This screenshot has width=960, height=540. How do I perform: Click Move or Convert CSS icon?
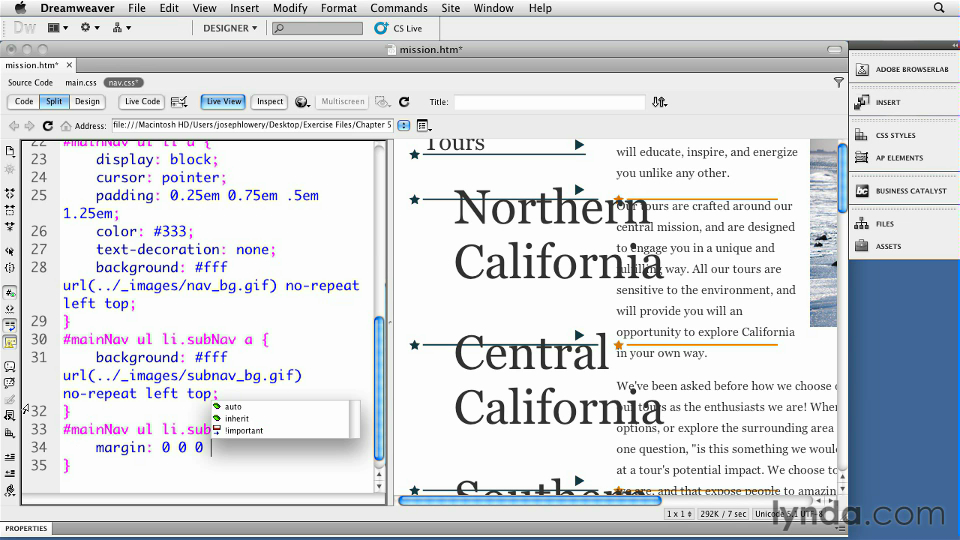(10, 433)
